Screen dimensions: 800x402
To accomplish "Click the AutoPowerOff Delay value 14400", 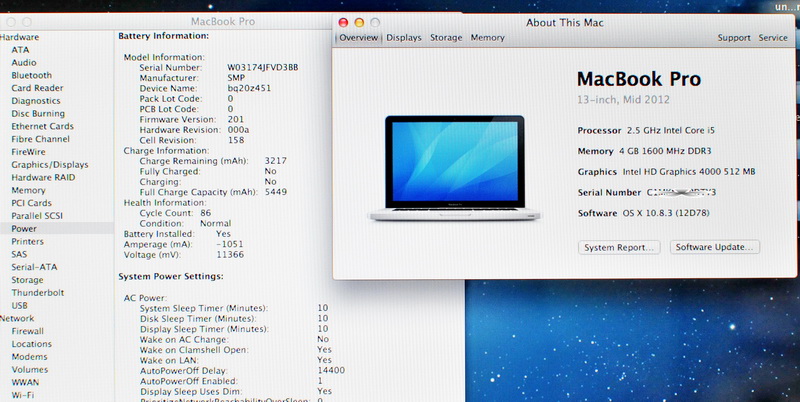I will [x=331, y=370].
